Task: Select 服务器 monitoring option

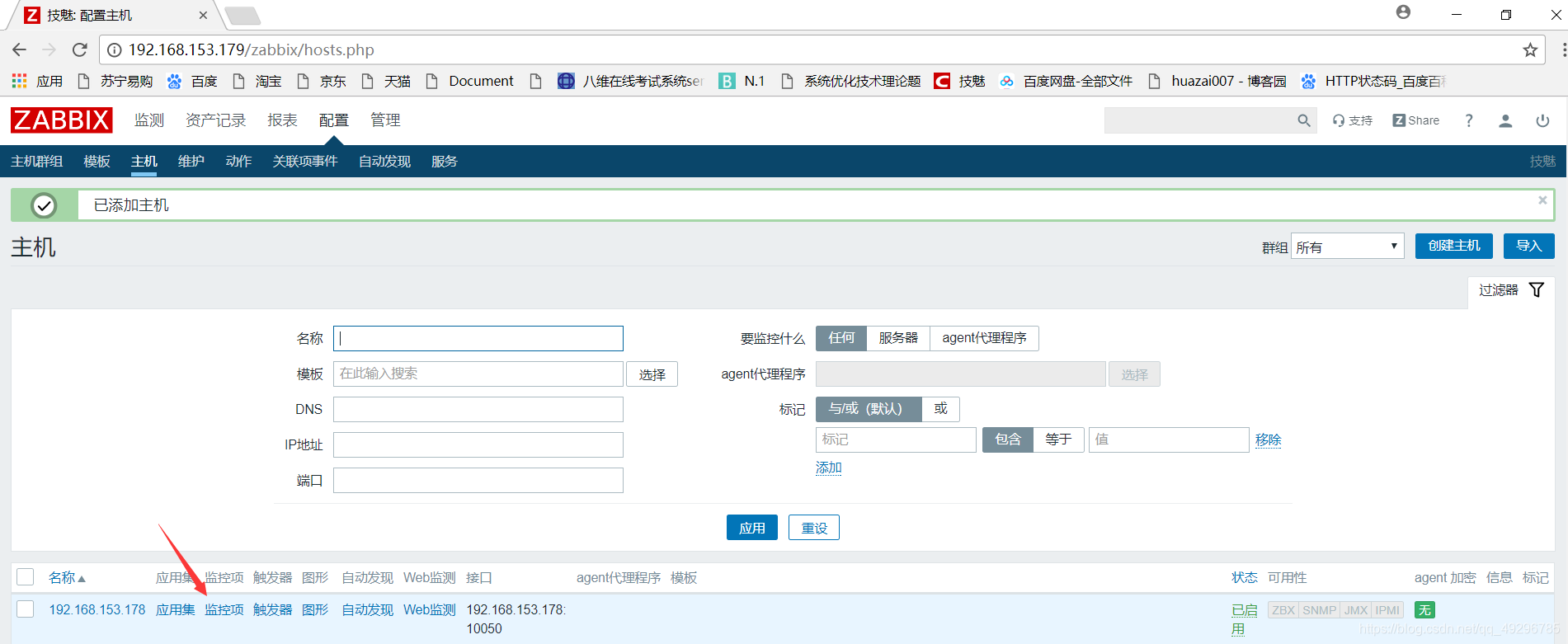Action: click(898, 338)
